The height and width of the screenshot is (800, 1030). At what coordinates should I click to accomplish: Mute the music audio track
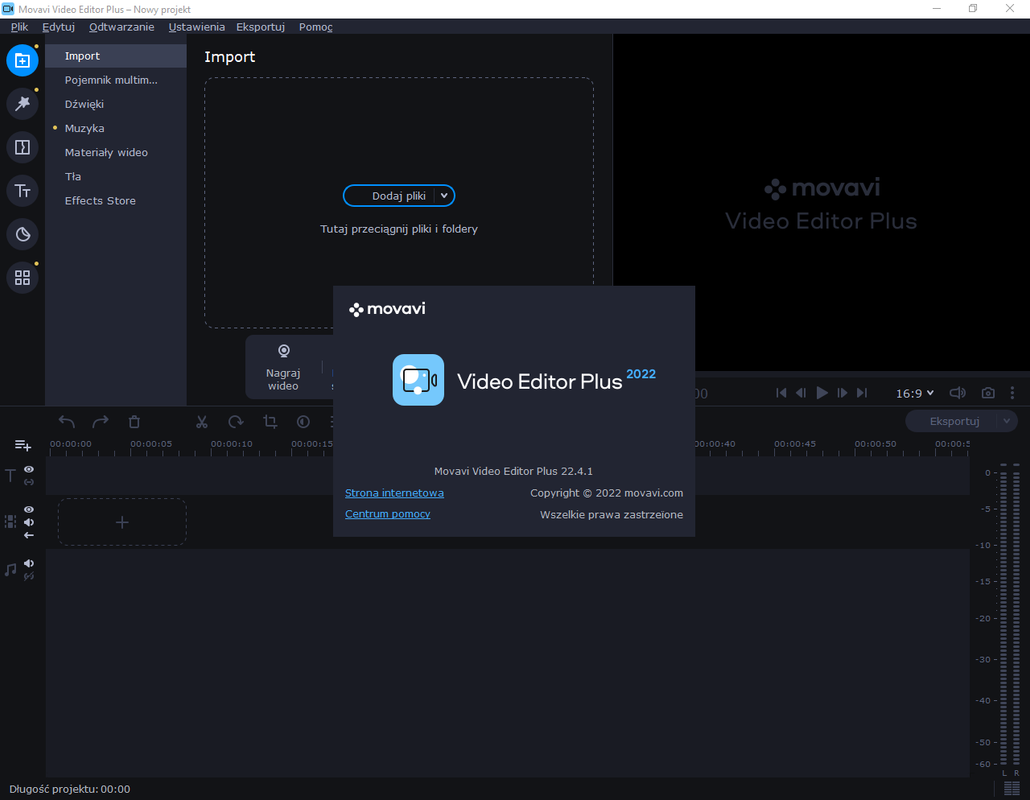[29, 564]
